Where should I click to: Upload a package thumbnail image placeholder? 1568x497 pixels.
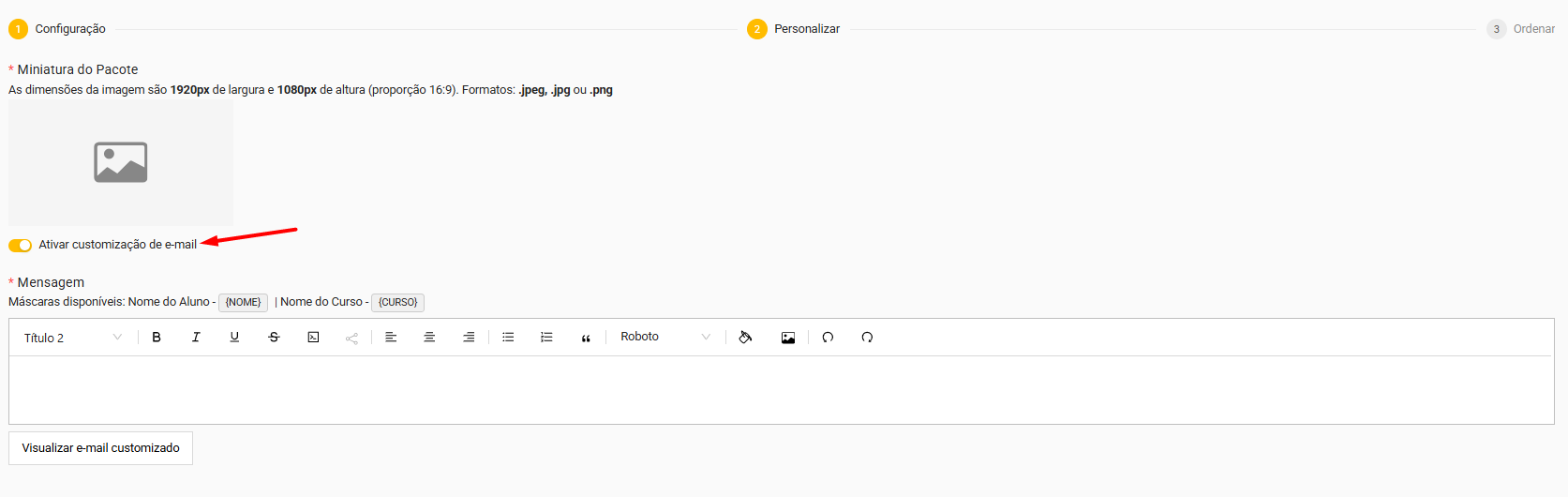(121, 162)
